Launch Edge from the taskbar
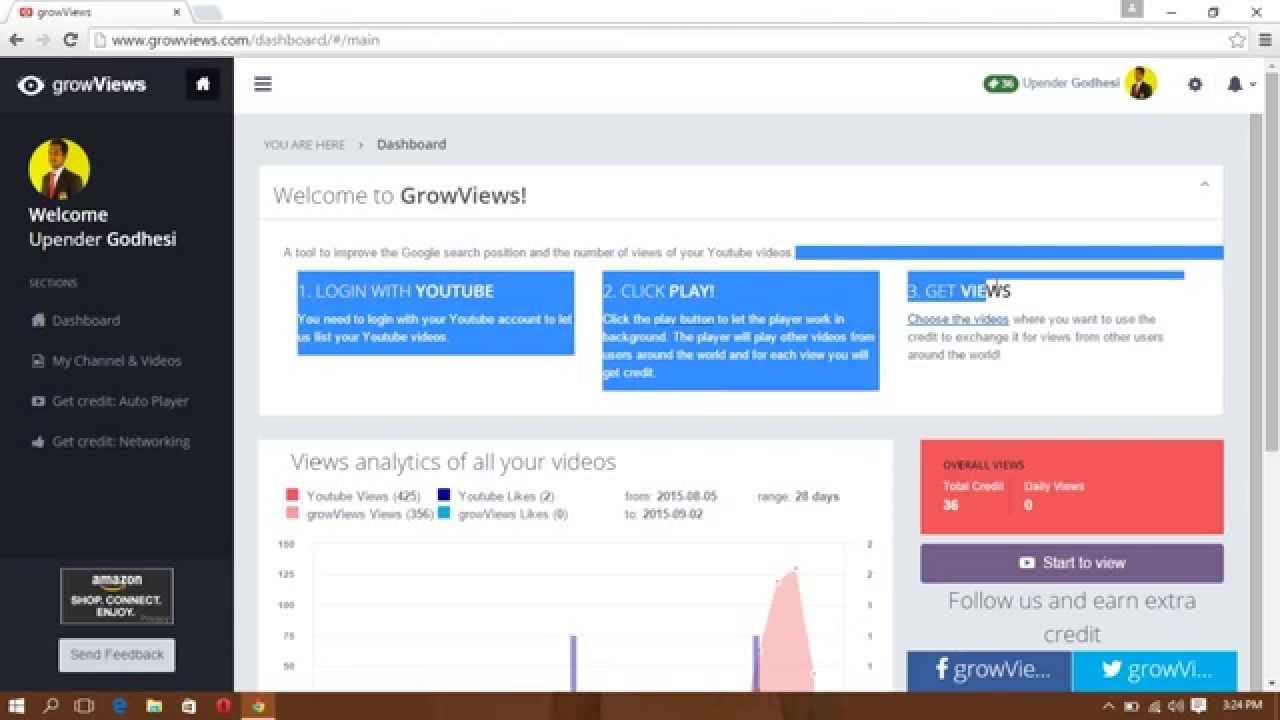The width and height of the screenshot is (1280, 720). [x=120, y=706]
